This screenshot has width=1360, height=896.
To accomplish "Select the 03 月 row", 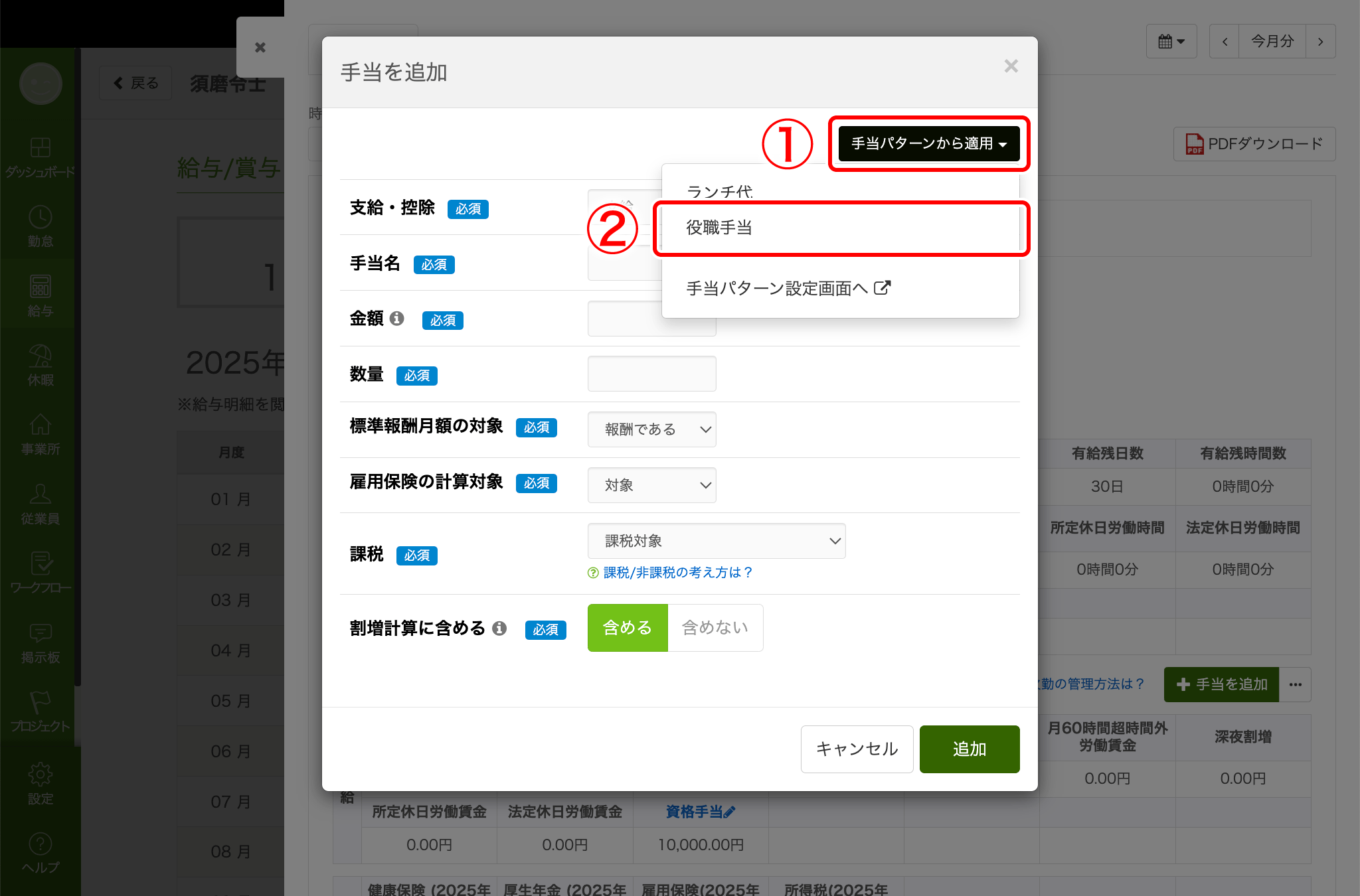I will [x=230, y=600].
